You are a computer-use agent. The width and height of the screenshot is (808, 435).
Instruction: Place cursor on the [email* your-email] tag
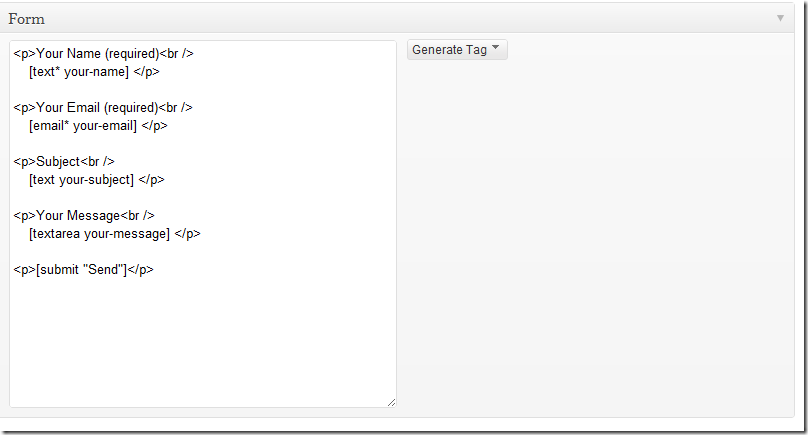[83, 126]
